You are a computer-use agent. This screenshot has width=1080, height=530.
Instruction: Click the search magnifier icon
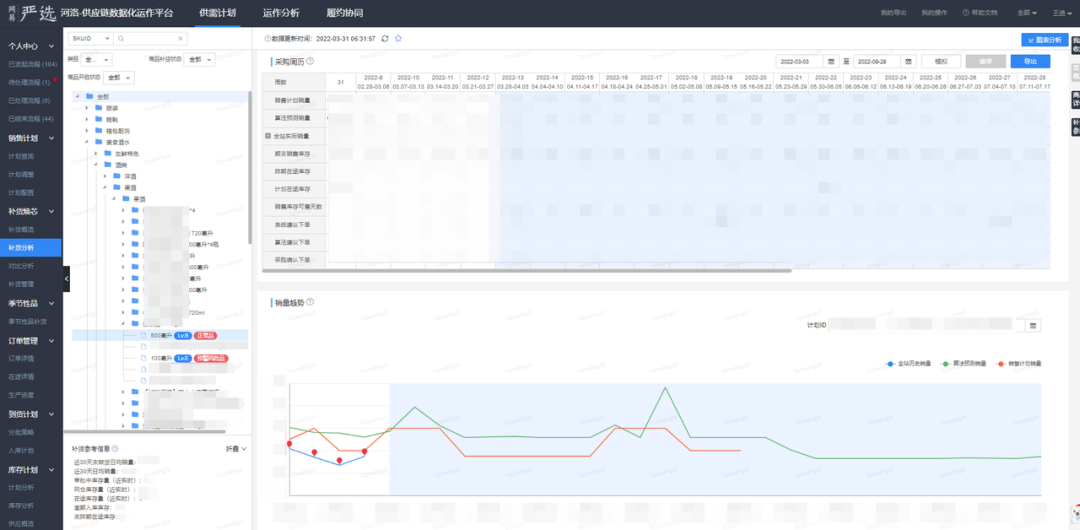[121, 39]
